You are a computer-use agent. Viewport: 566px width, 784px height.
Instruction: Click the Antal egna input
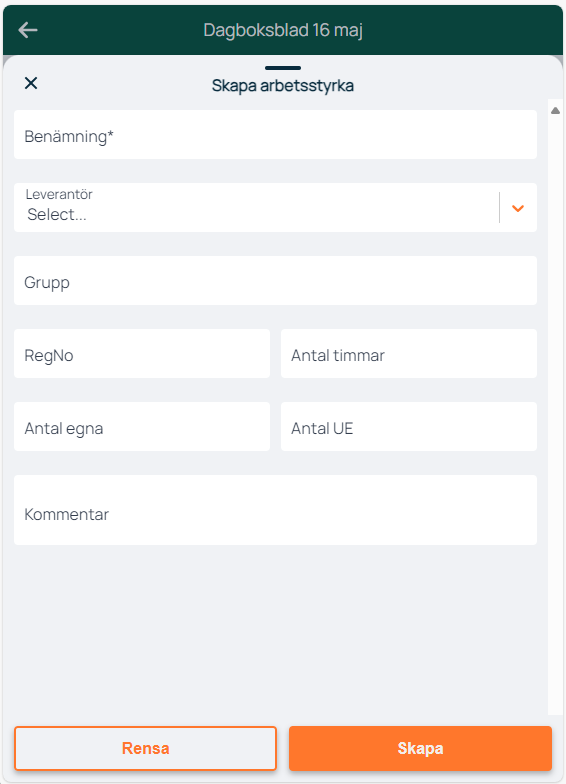(142, 426)
